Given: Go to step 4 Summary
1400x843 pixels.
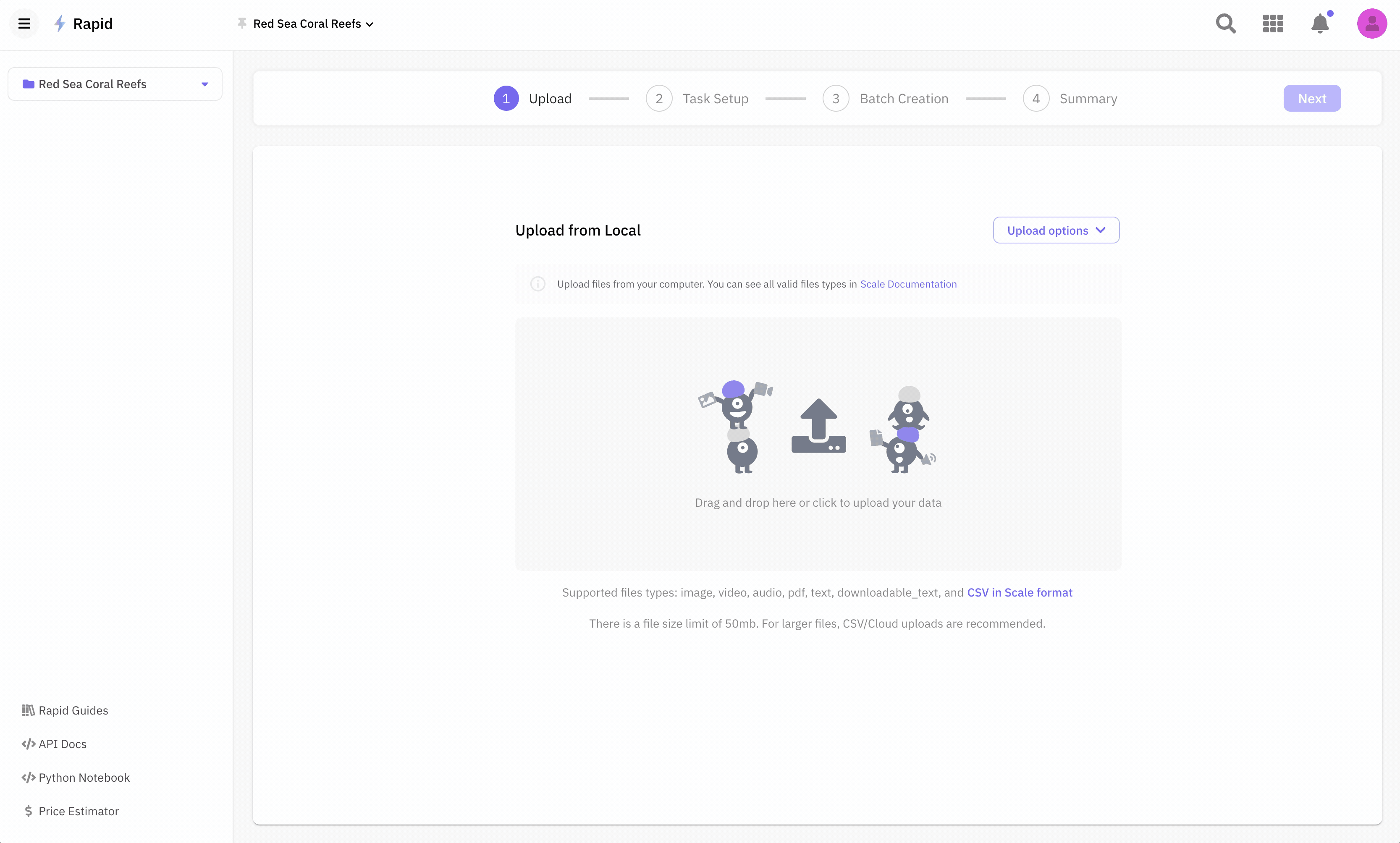Looking at the screenshot, I should pos(1070,99).
